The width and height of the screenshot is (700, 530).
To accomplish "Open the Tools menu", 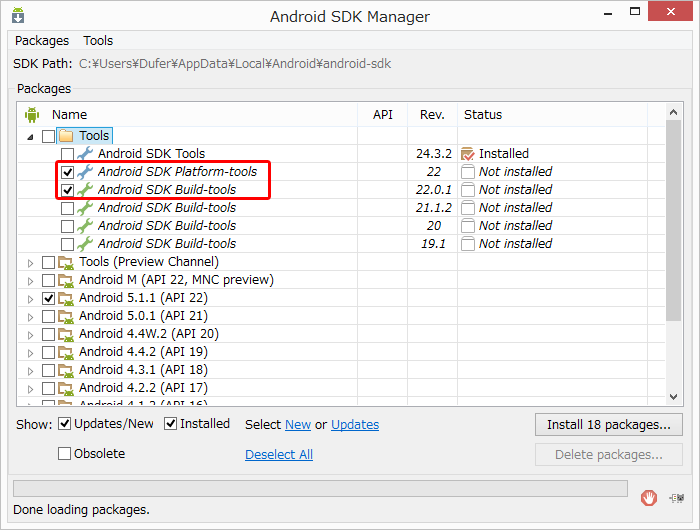I will point(98,41).
